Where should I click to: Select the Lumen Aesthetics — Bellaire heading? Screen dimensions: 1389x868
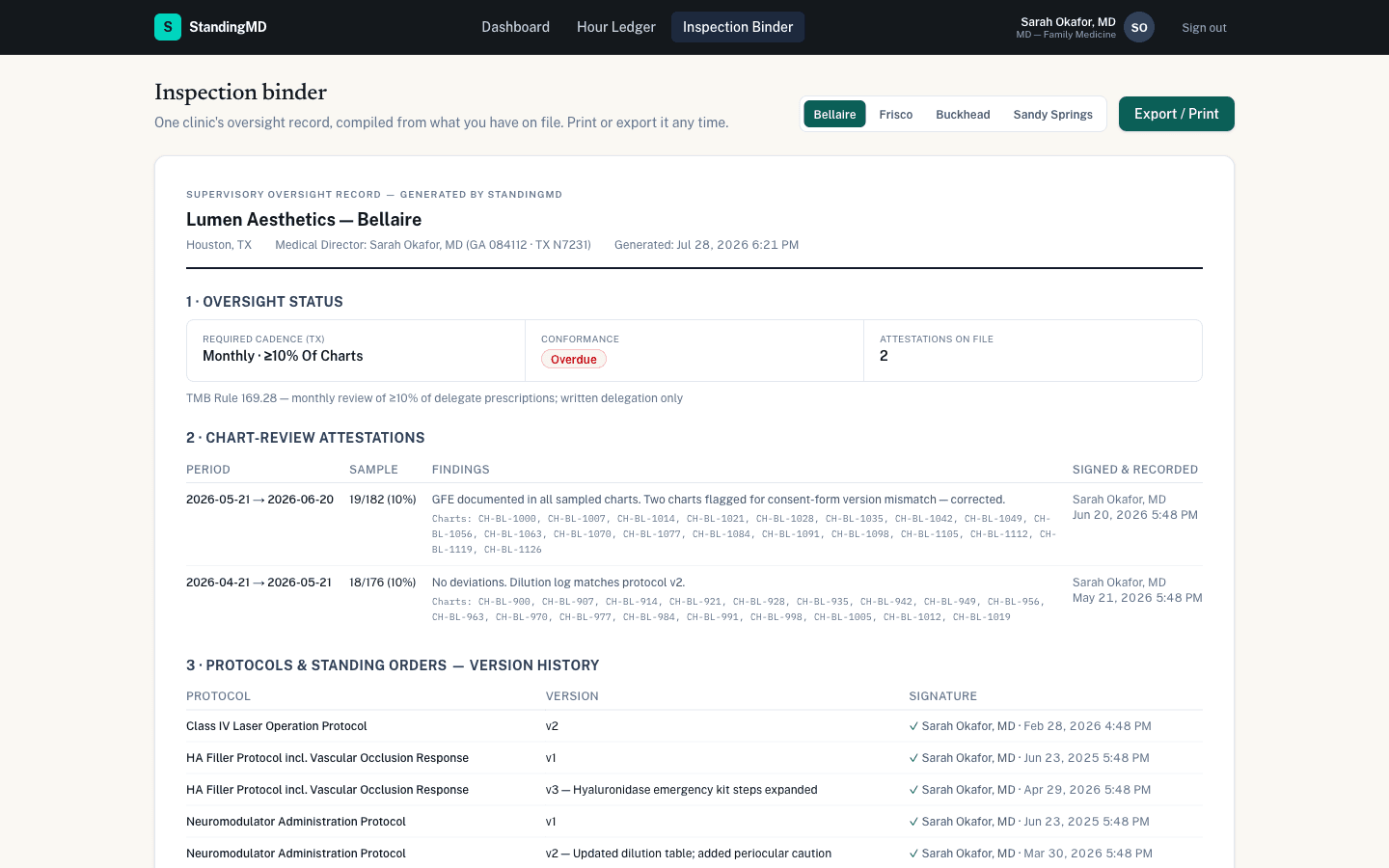304,220
